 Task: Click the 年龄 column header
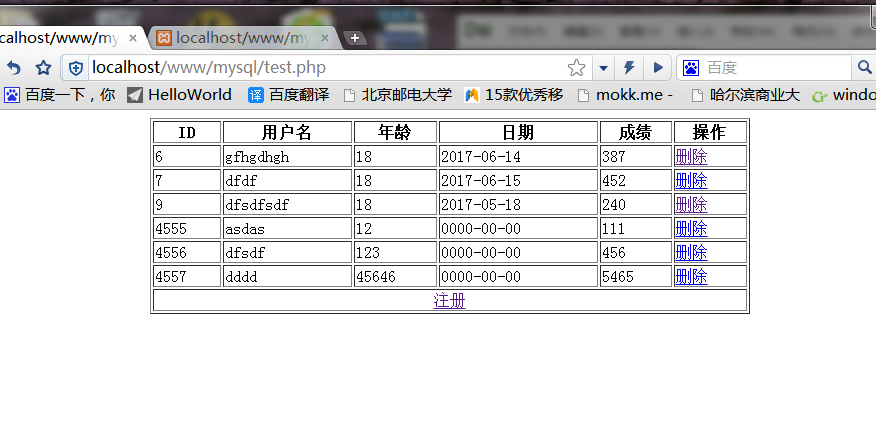pos(395,132)
